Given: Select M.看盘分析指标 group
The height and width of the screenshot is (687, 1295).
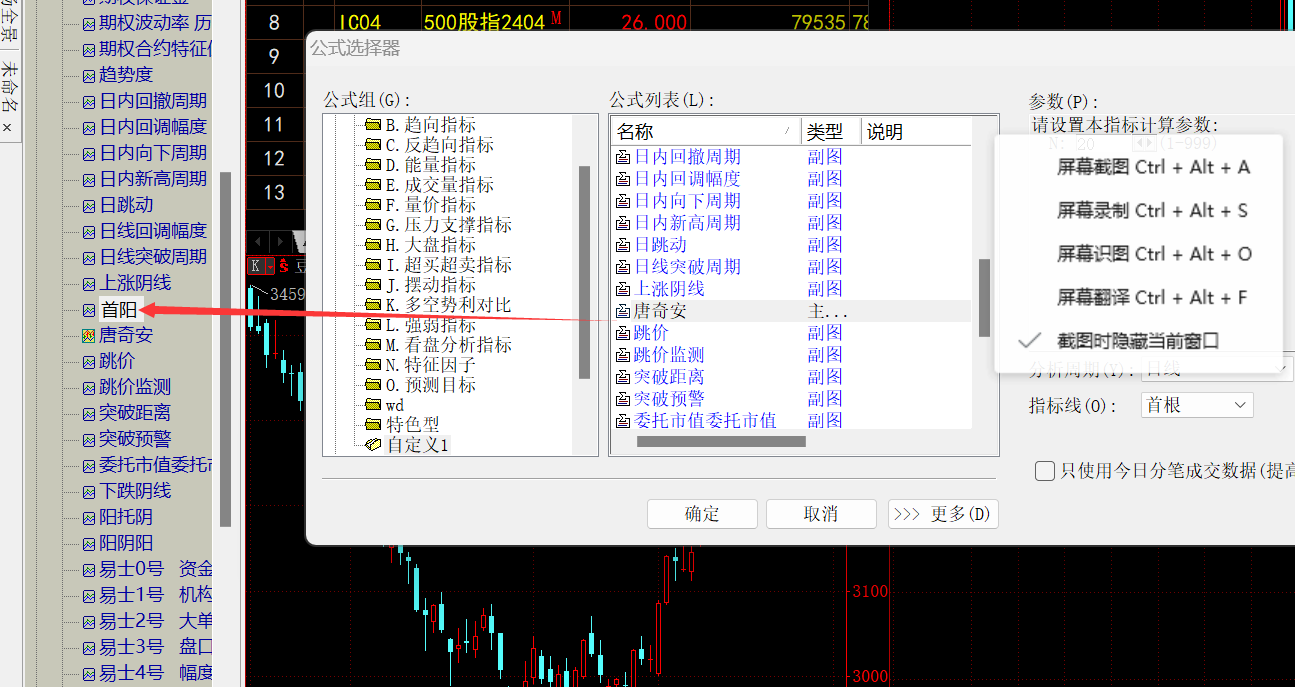Looking at the screenshot, I should (449, 345).
